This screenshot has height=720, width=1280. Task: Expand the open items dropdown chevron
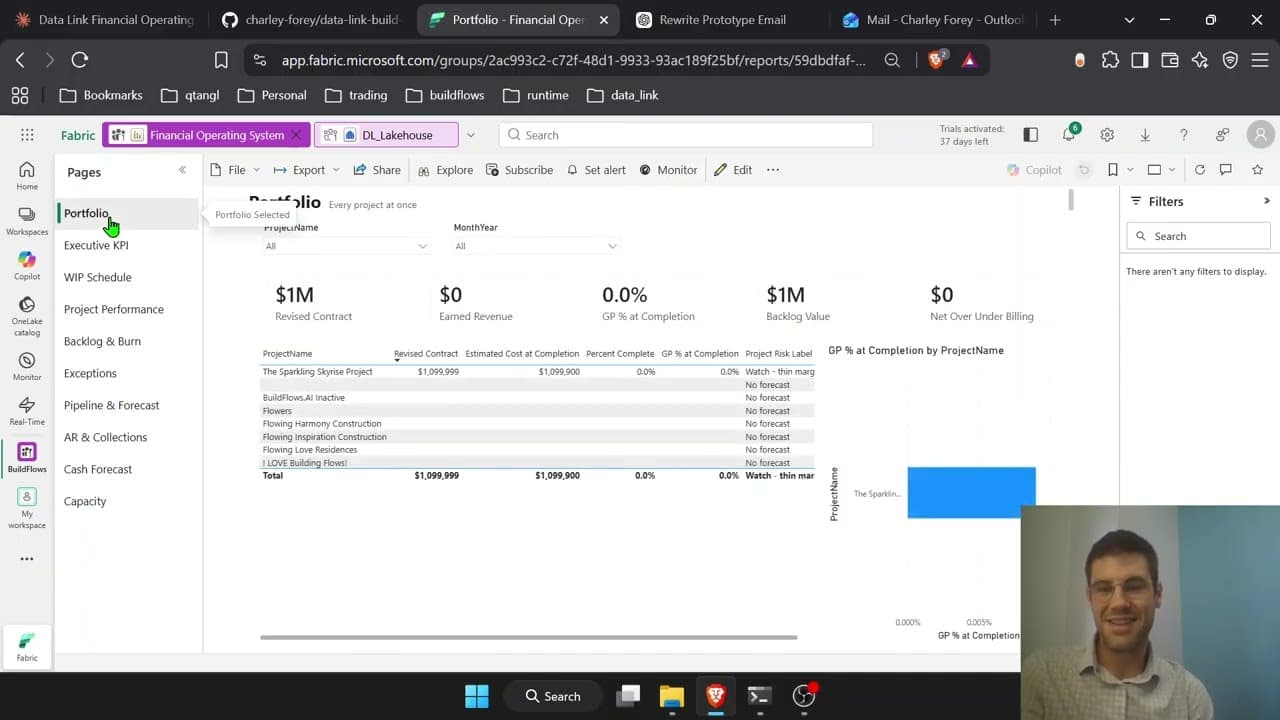point(470,135)
